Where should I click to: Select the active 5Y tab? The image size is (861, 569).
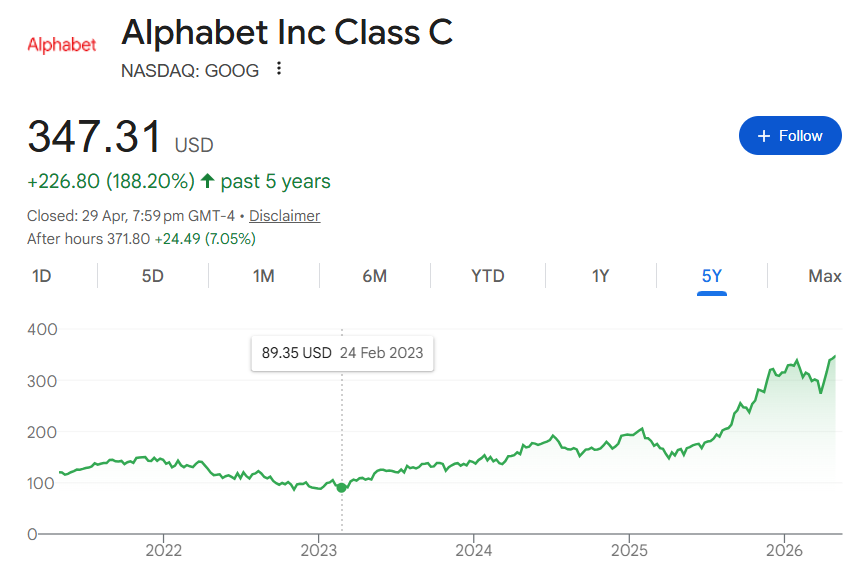(712, 276)
